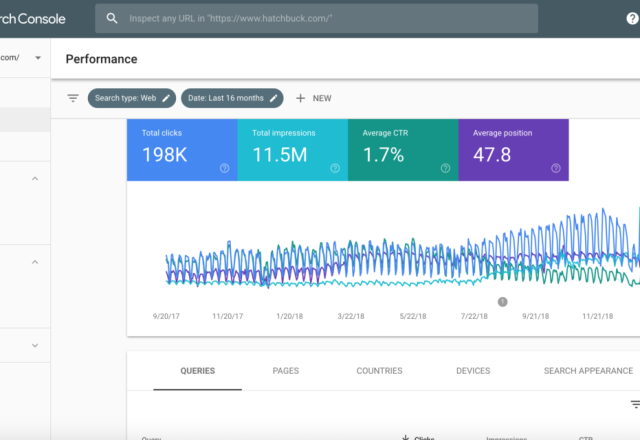Image resolution: width=640 pixels, height=440 pixels.
Task: Open help icon on Average CTR card
Action: [445, 168]
